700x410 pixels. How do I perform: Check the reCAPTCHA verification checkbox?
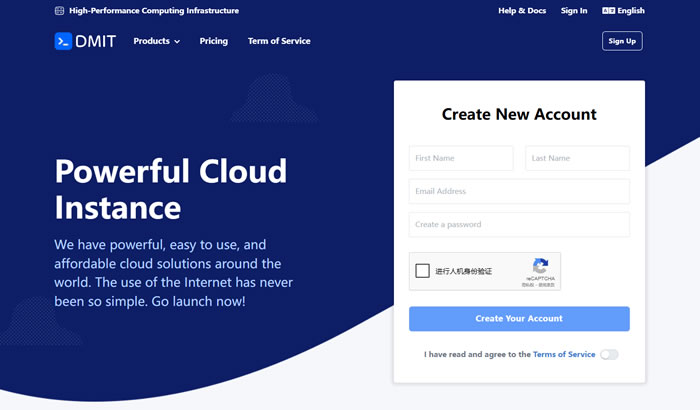pos(423,271)
